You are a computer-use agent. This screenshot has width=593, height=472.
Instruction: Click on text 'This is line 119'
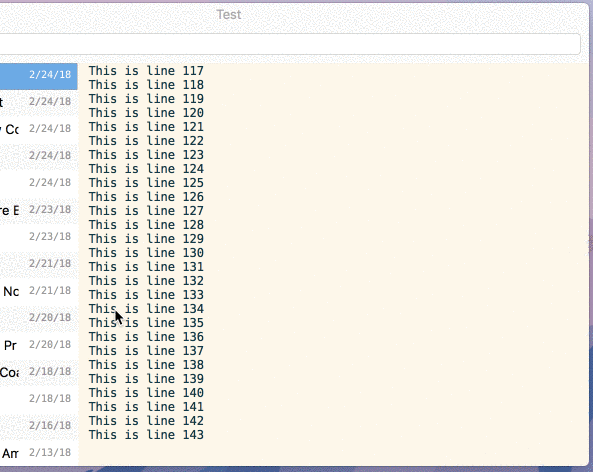(146, 99)
